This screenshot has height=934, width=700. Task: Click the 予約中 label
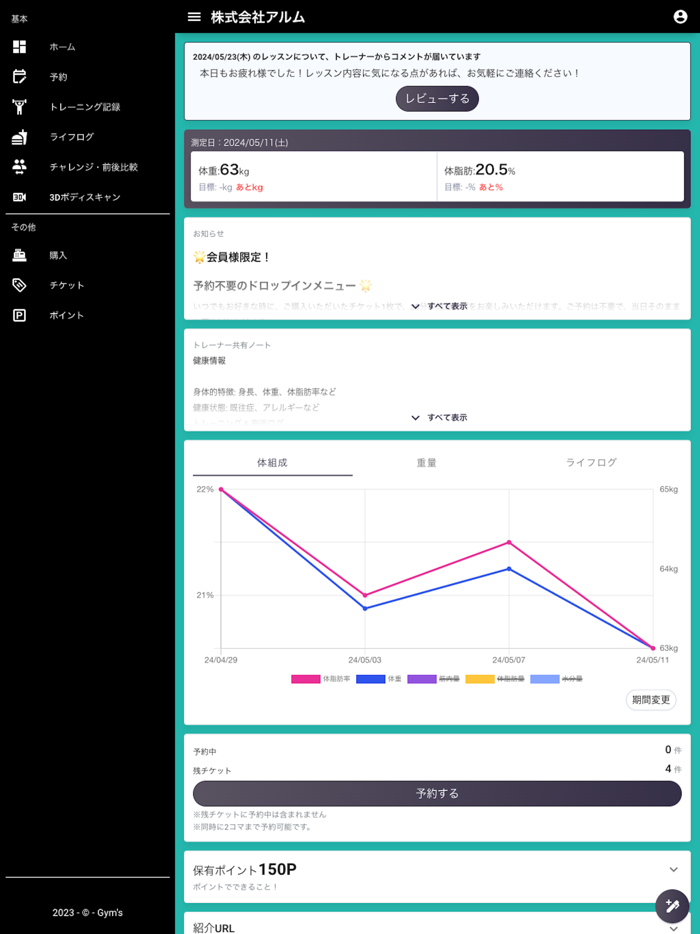[205, 752]
